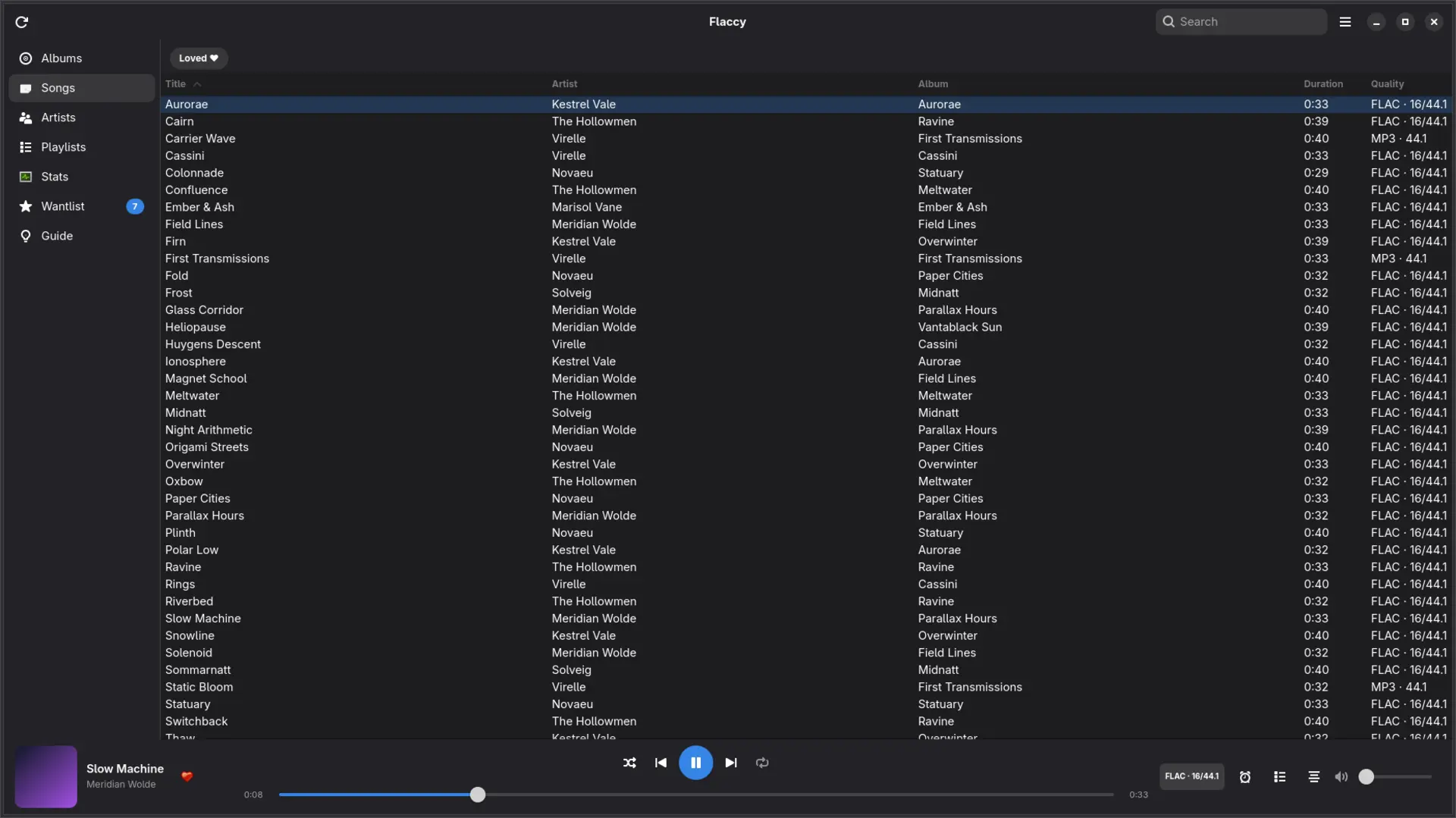1456x818 pixels.
Task: Select the song Slow Machine in list
Action: (806, 619)
